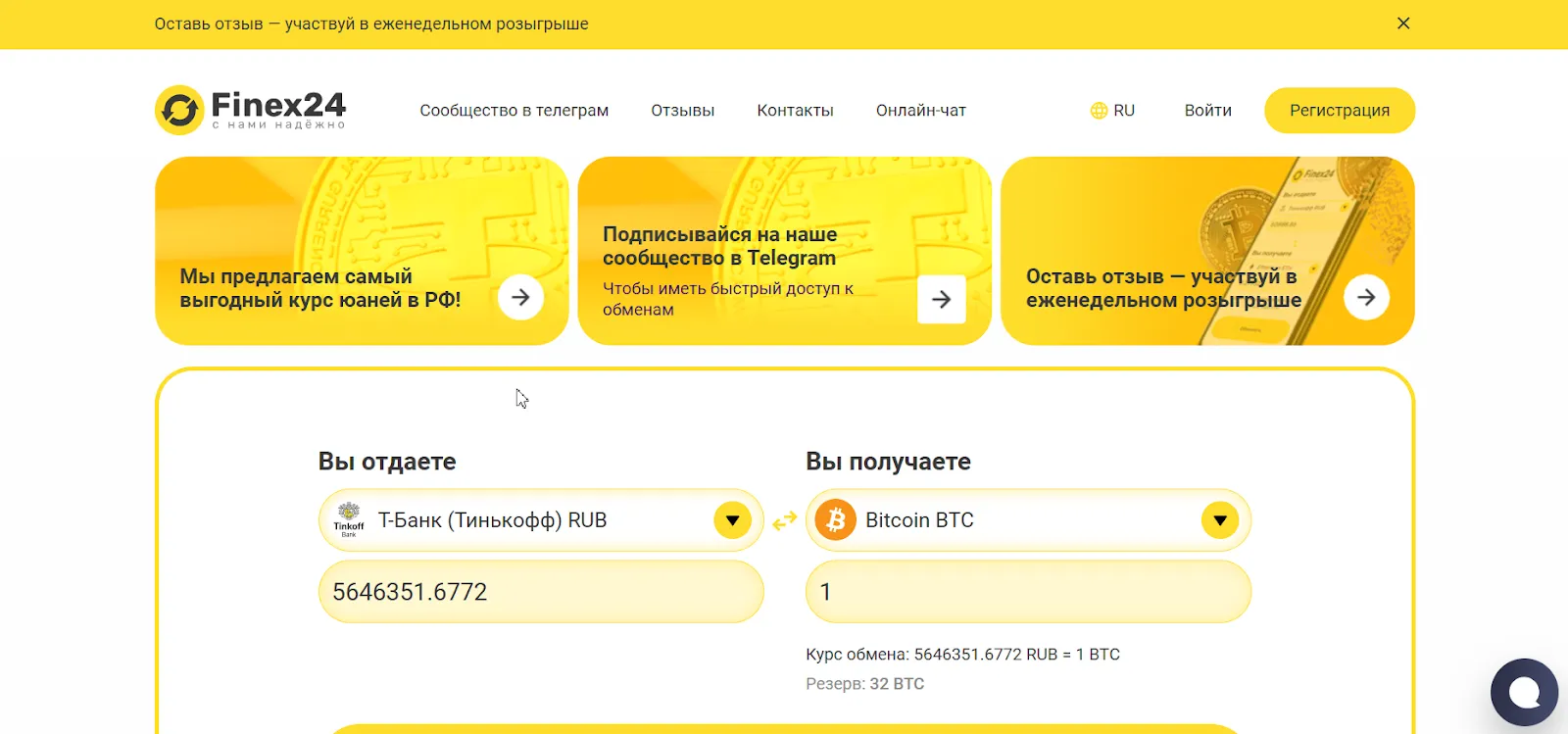This screenshot has height=734, width=1568.
Task: Open Онлайн-чат from the navigation
Action: tap(921, 111)
